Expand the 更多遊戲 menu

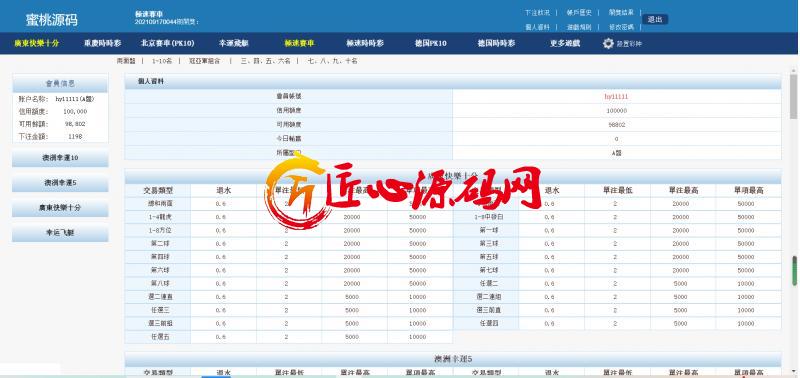click(x=565, y=43)
